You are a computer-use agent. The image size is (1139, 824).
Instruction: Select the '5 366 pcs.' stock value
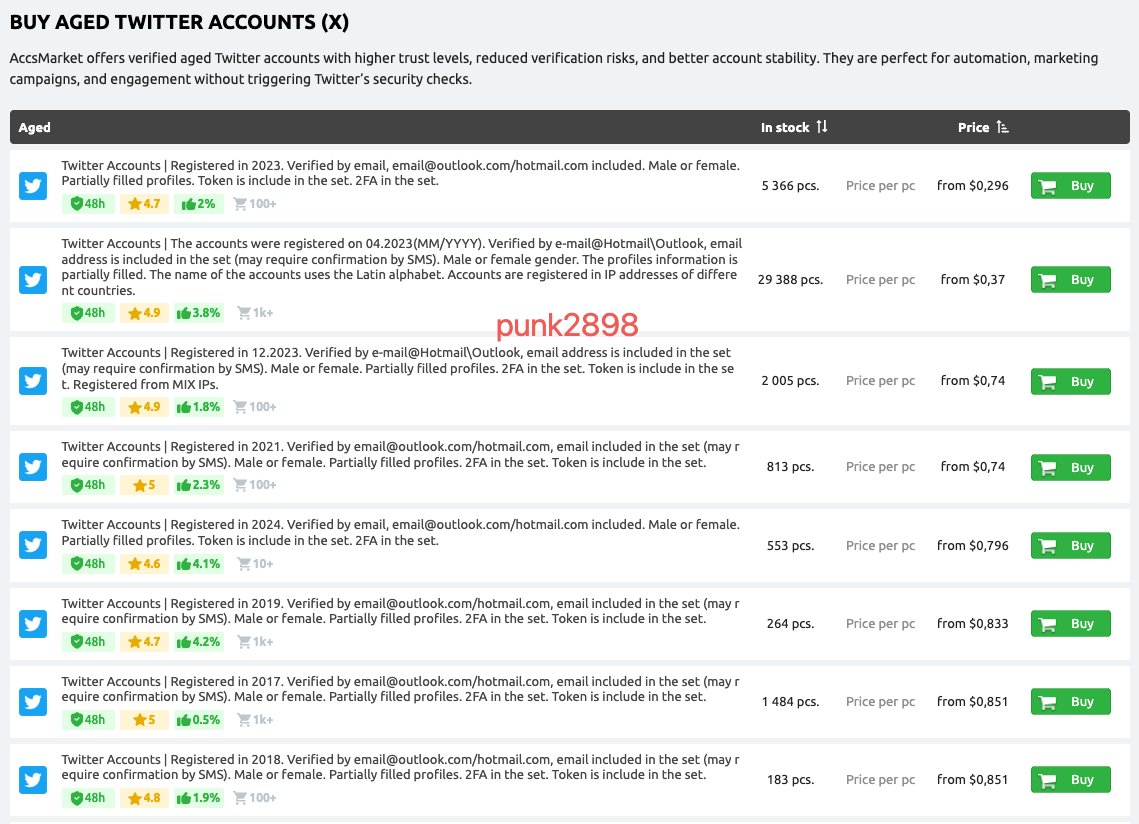pyautogui.click(x=790, y=186)
